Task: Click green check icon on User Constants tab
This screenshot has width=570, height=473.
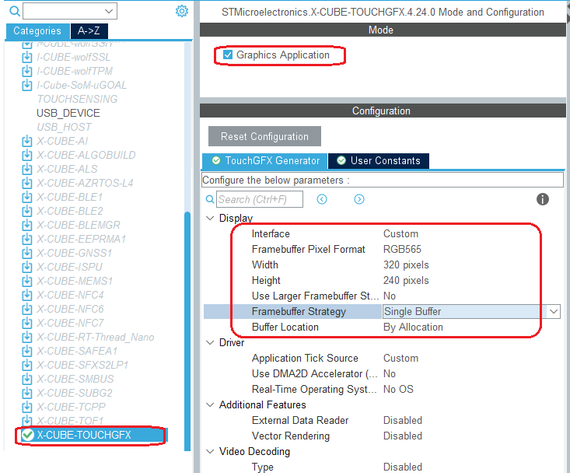Action: pyautogui.click(x=341, y=160)
